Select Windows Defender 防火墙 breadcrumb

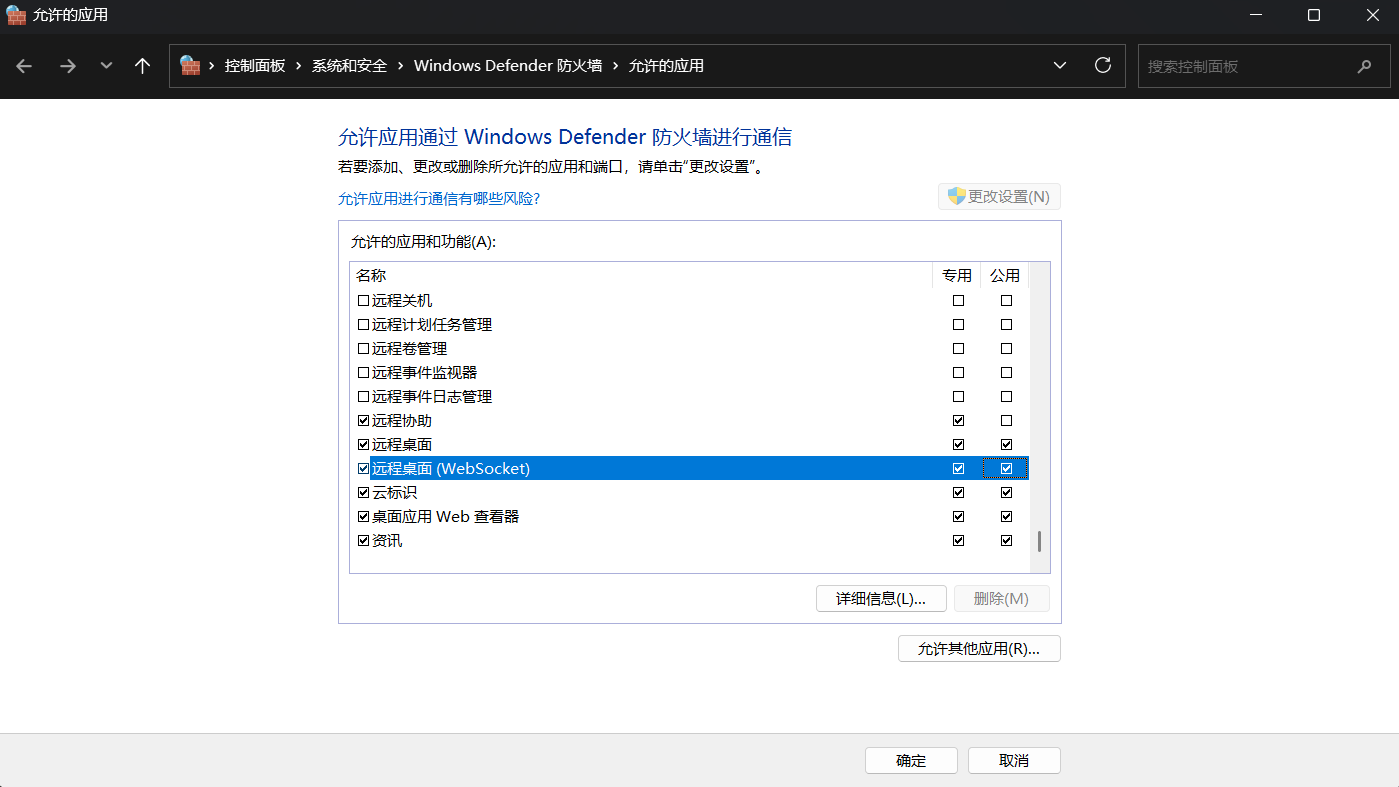point(508,66)
